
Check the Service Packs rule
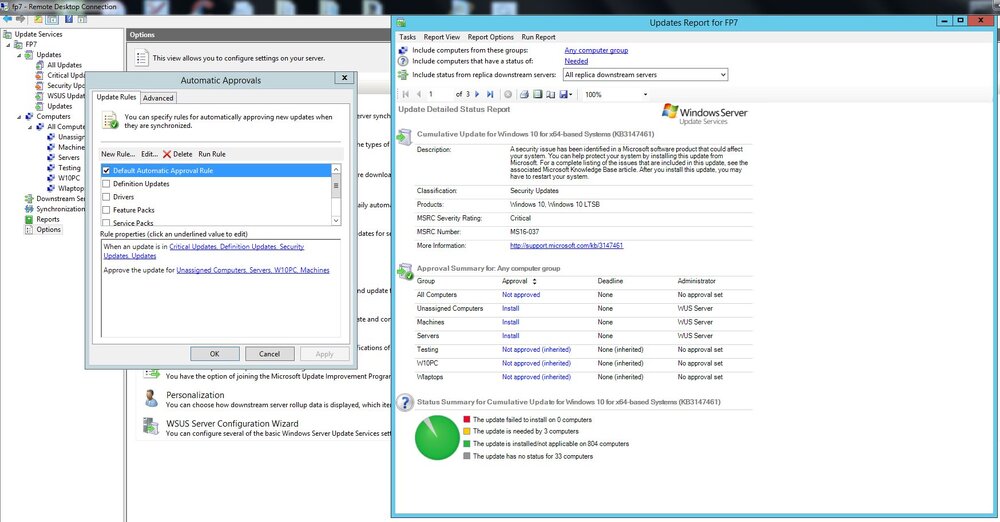point(107,223)
